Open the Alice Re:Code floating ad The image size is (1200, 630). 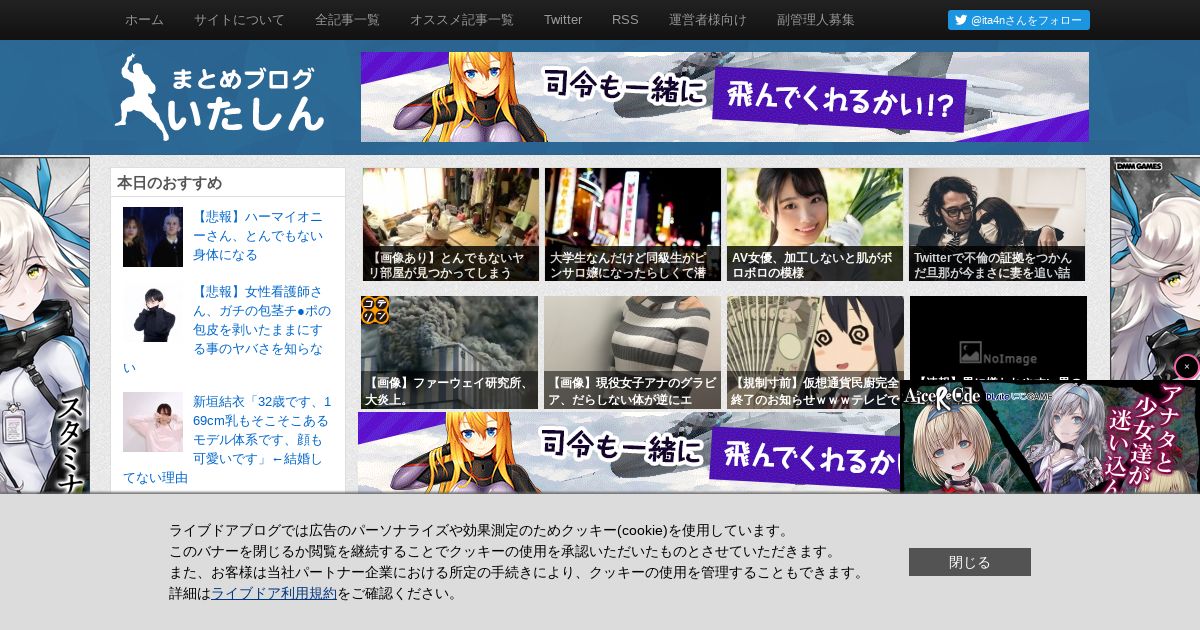[x=1050, y=437]
